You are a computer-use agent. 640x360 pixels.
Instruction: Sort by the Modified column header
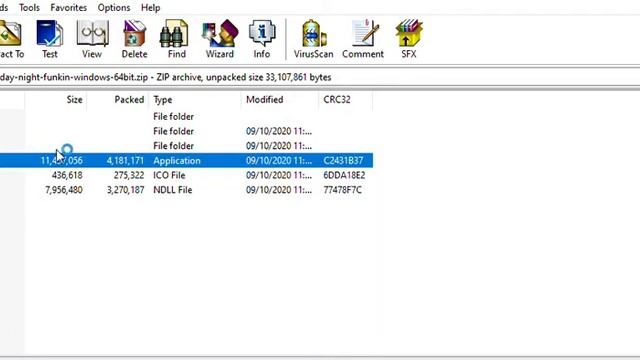[264, 100]
